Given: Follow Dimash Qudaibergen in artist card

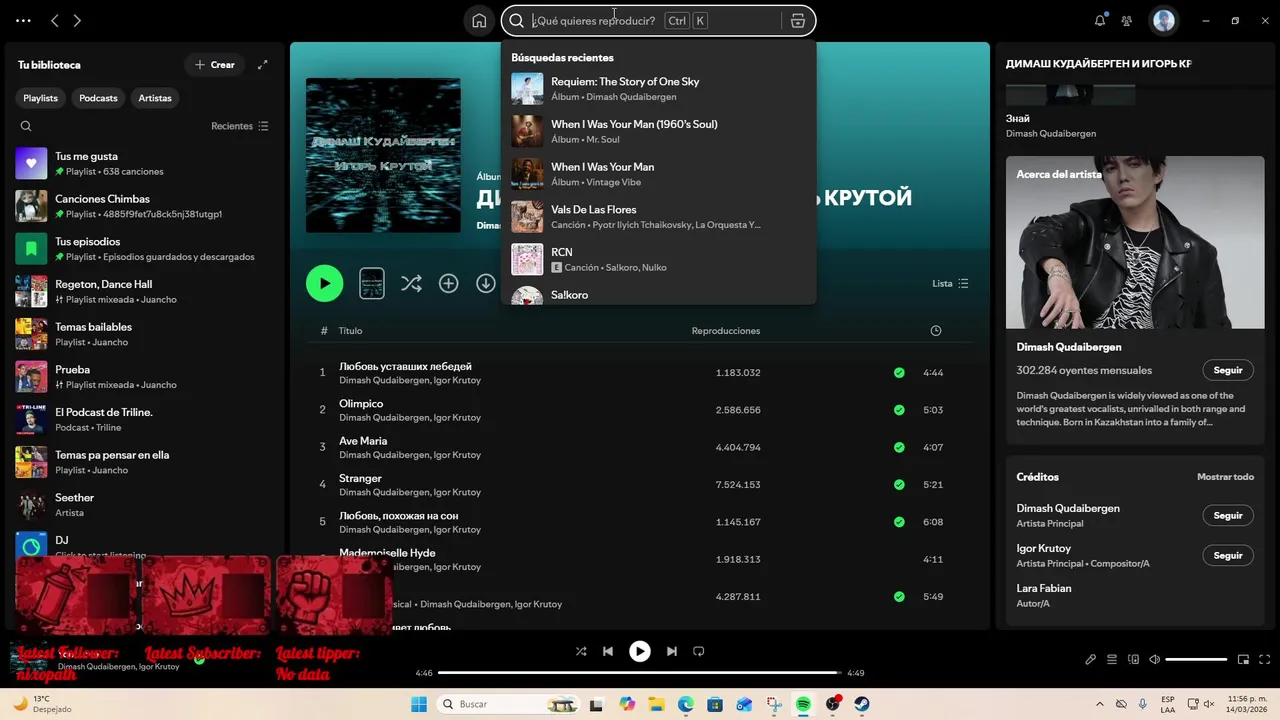Looking at the screenshot, I should [x=1228, y=370].
